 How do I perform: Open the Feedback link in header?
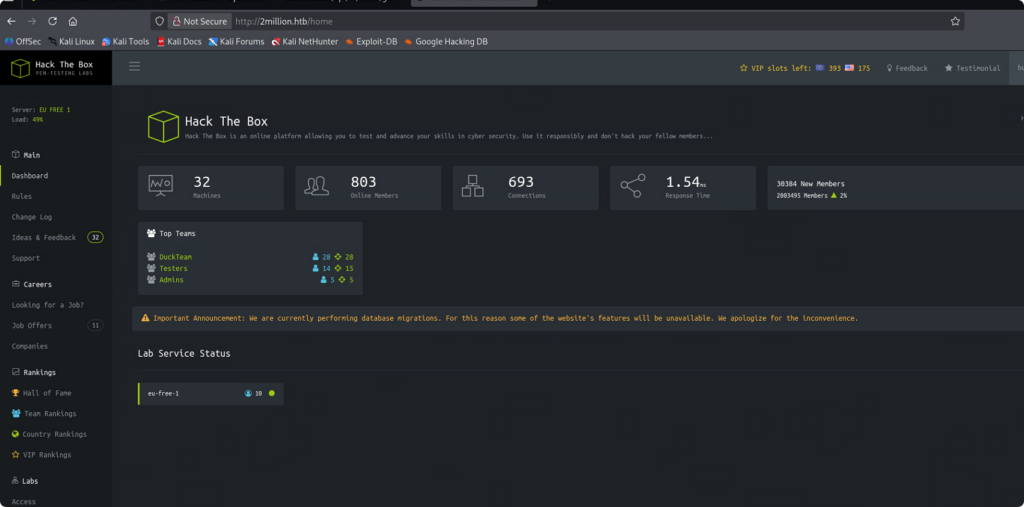tap(906, 68)
